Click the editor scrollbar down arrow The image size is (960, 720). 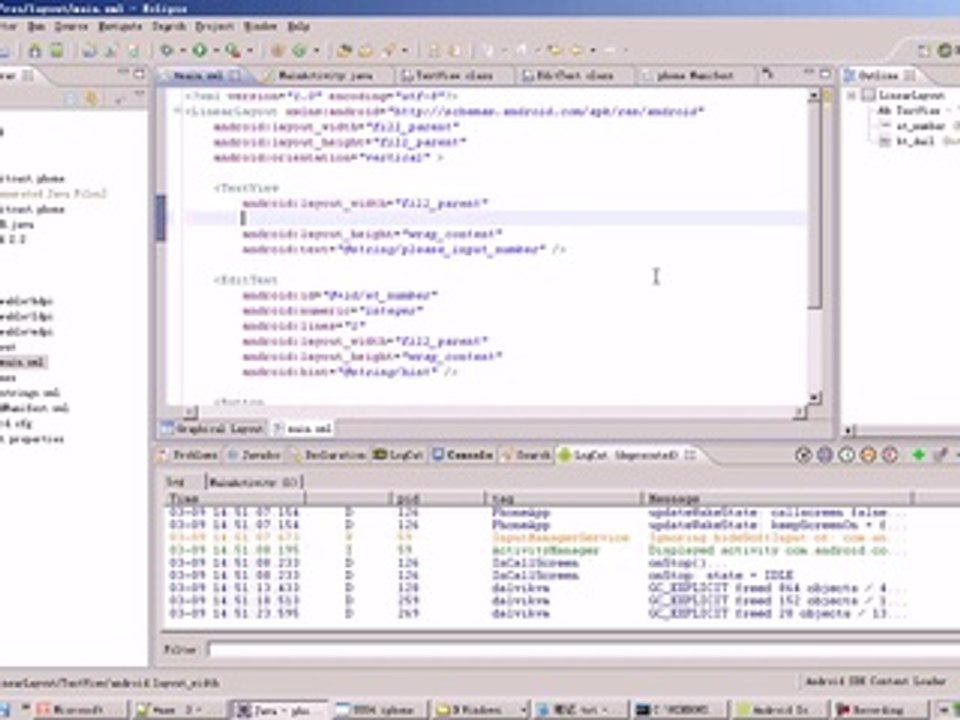[x=814, y=397]
